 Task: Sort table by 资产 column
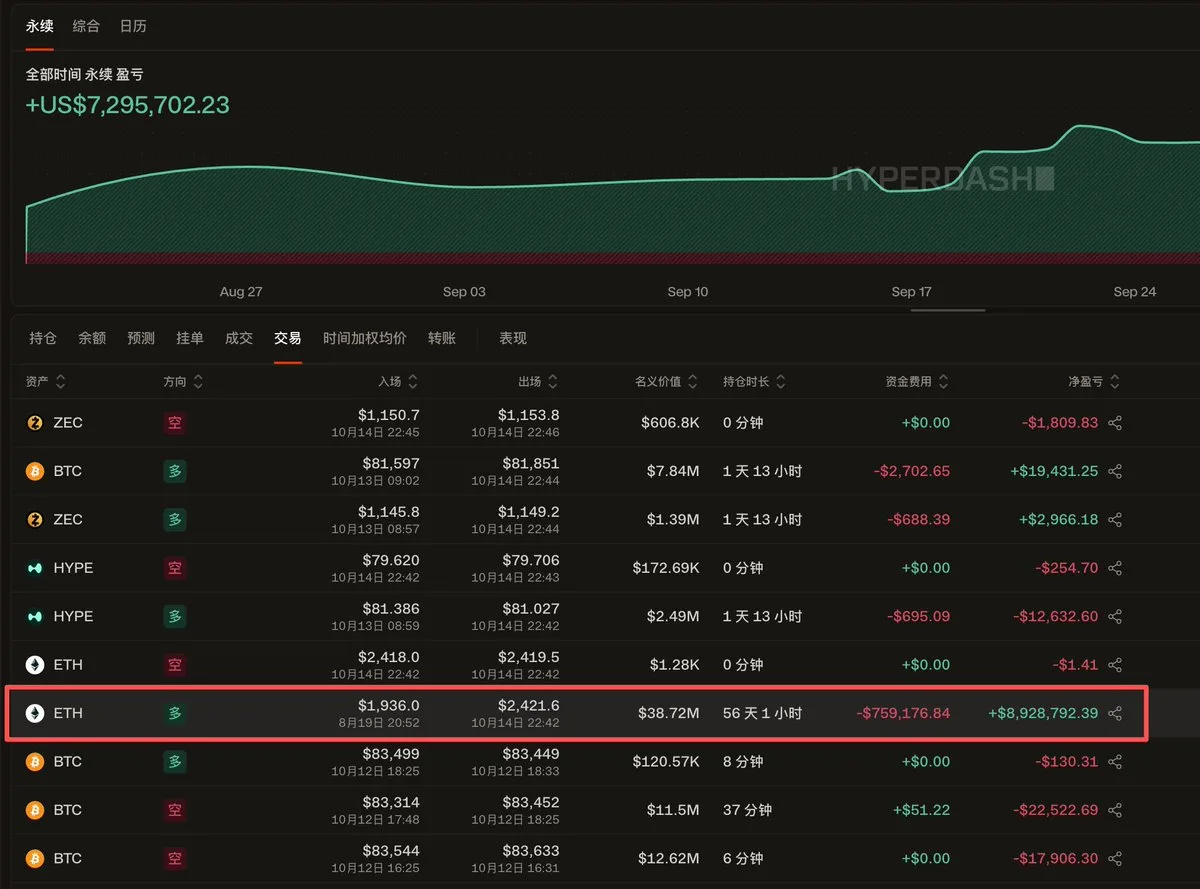coord(46,382)
